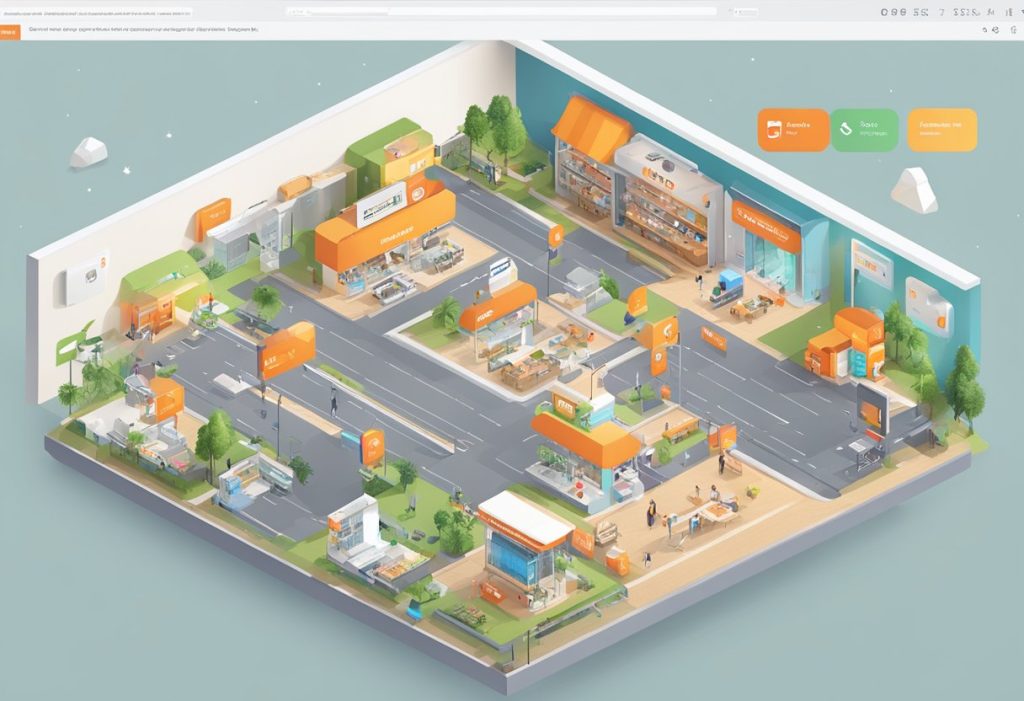
Task: Click the white card panel on the teal wall
Action: coord(928,304)
